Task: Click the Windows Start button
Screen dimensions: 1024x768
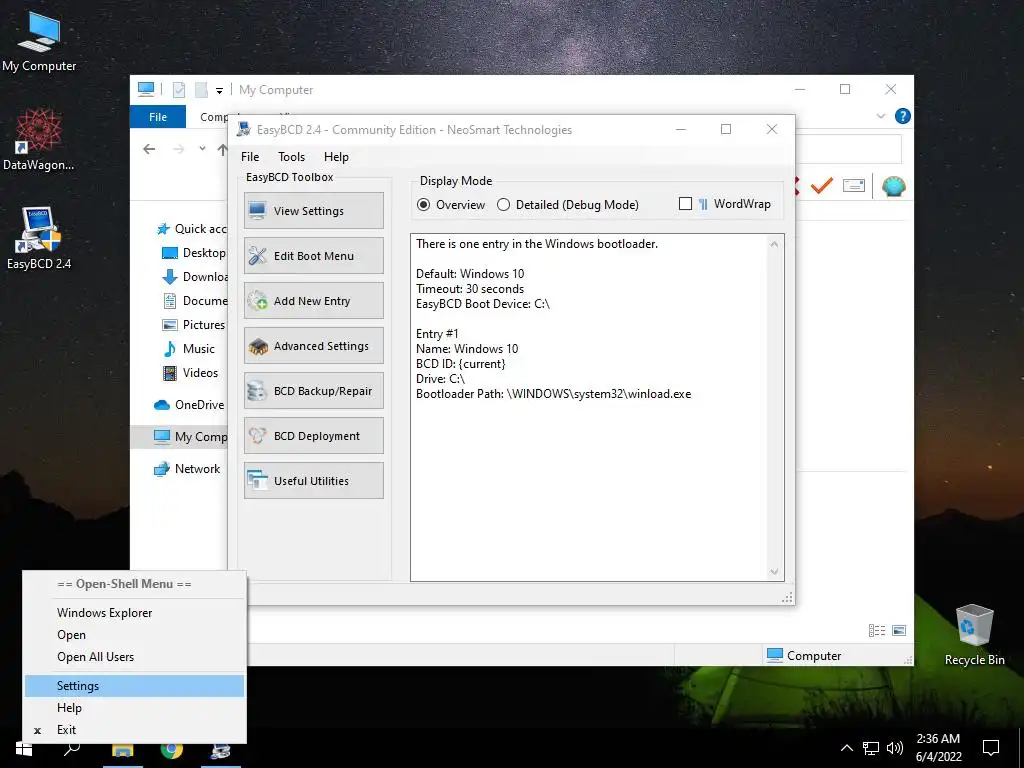Action: click(x=24, y=748)
